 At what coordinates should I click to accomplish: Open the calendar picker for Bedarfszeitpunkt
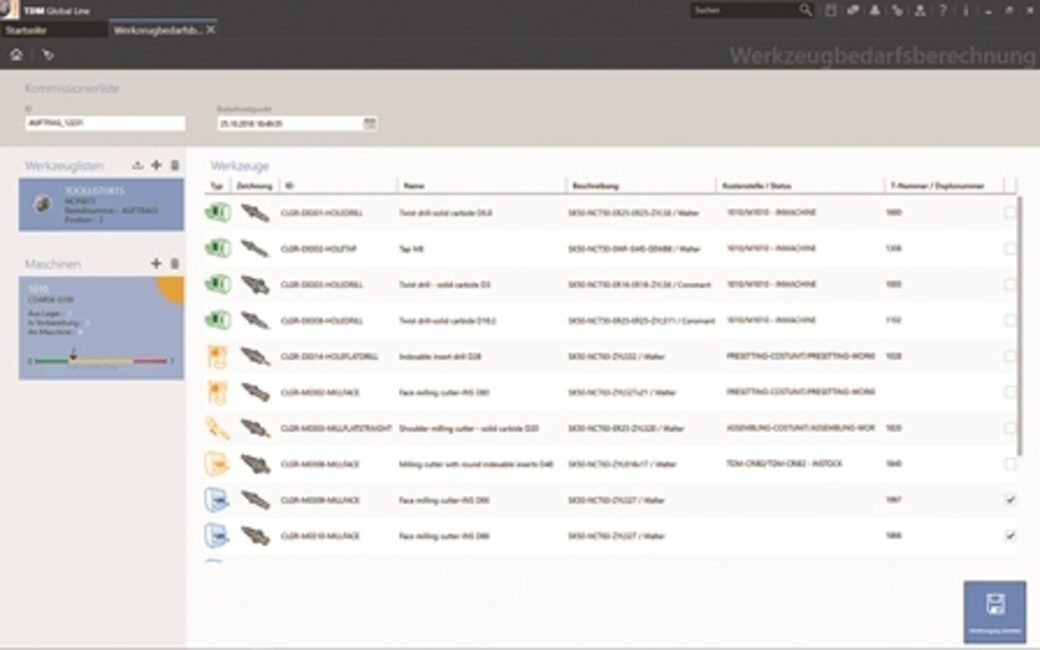[370, 123]
